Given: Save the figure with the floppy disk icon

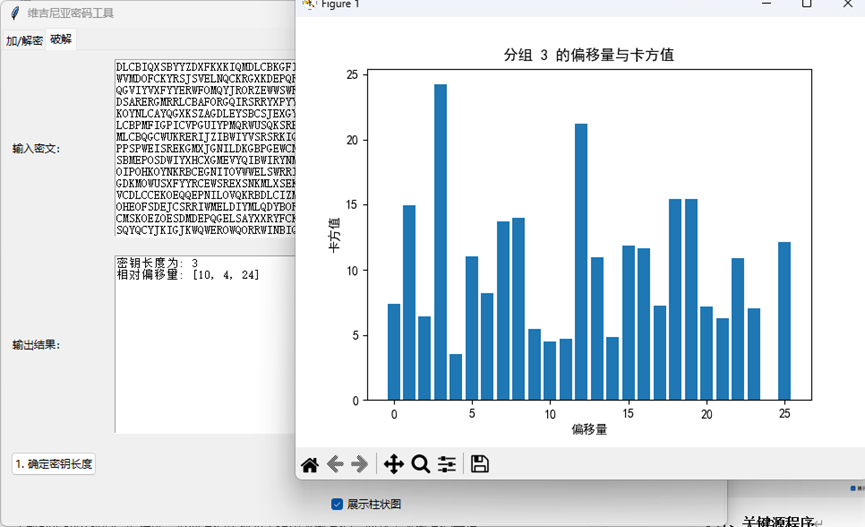Looking at the screenshot, I should [479, 465].
